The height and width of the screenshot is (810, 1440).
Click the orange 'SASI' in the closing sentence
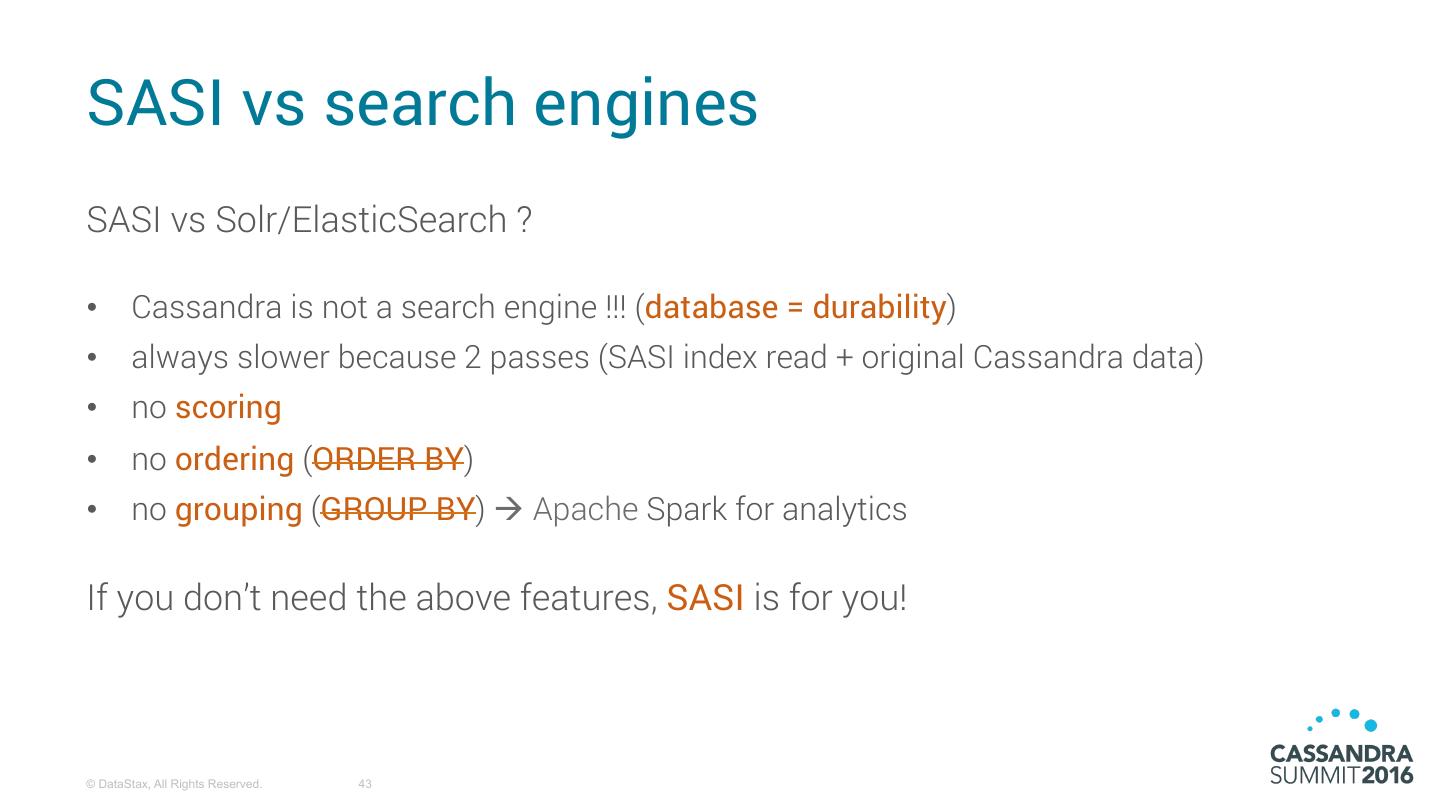(705, 598)
